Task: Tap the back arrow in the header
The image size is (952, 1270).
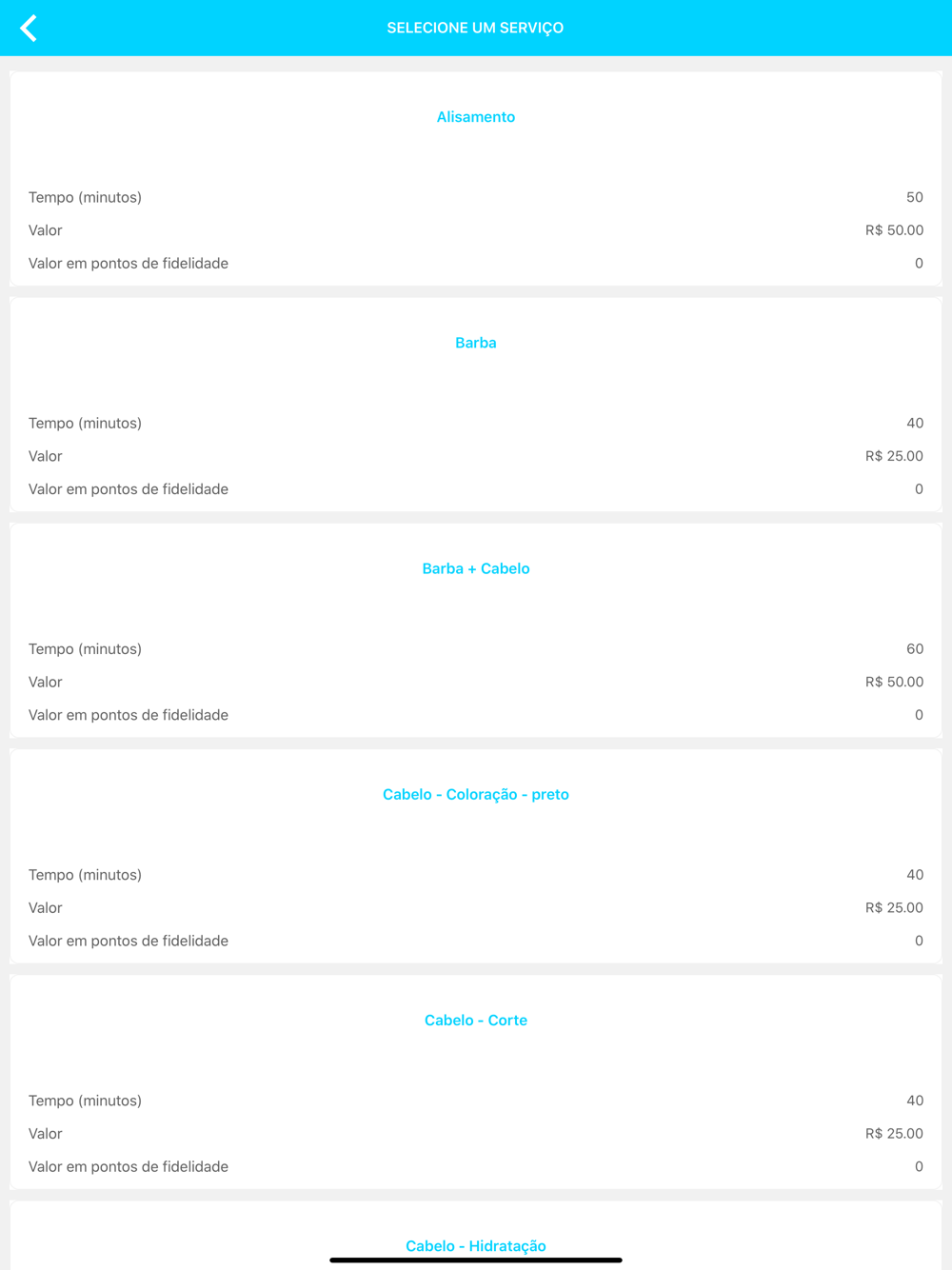Action: 29,29
